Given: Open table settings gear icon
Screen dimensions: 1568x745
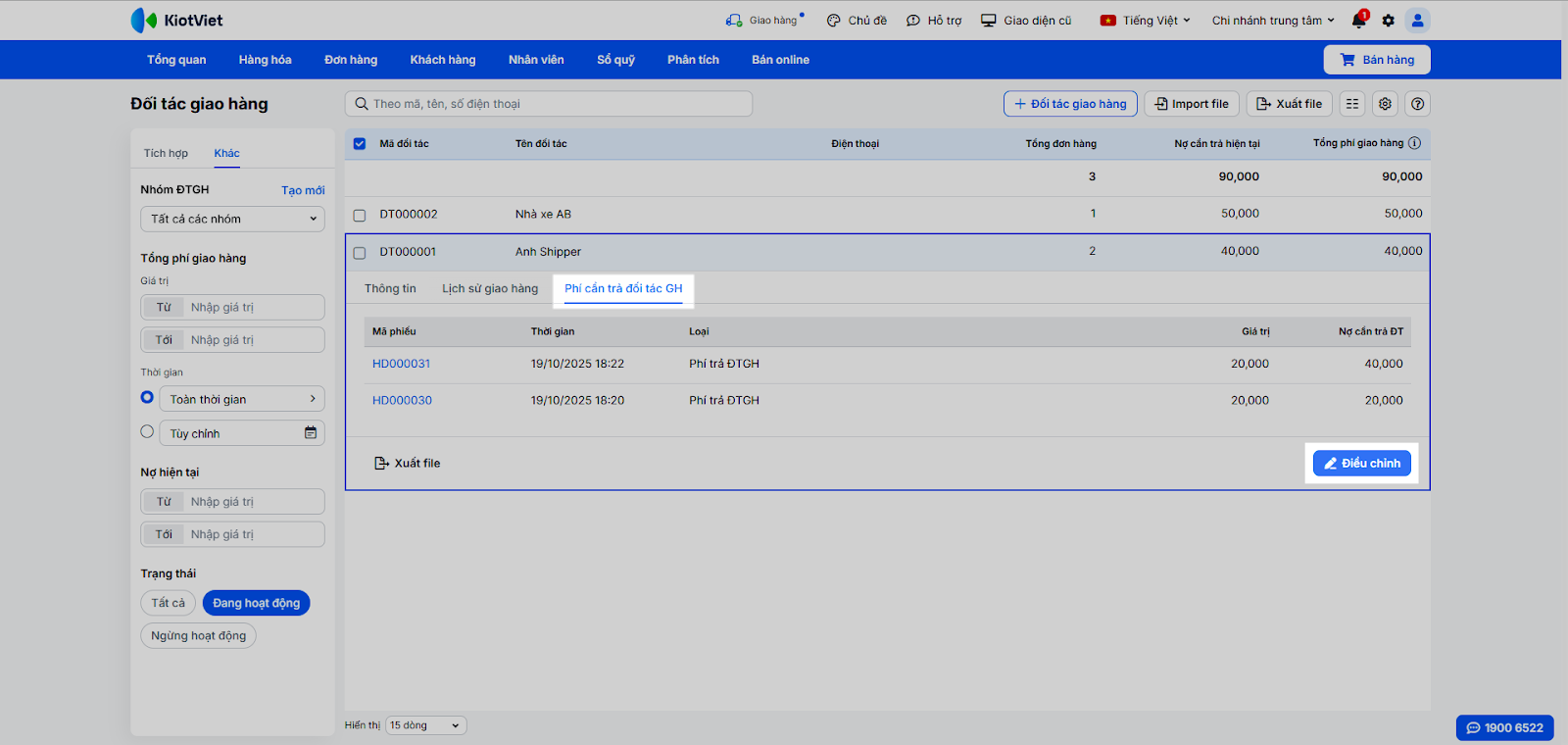Looking at the screenshot, I should coord(1385,104).
